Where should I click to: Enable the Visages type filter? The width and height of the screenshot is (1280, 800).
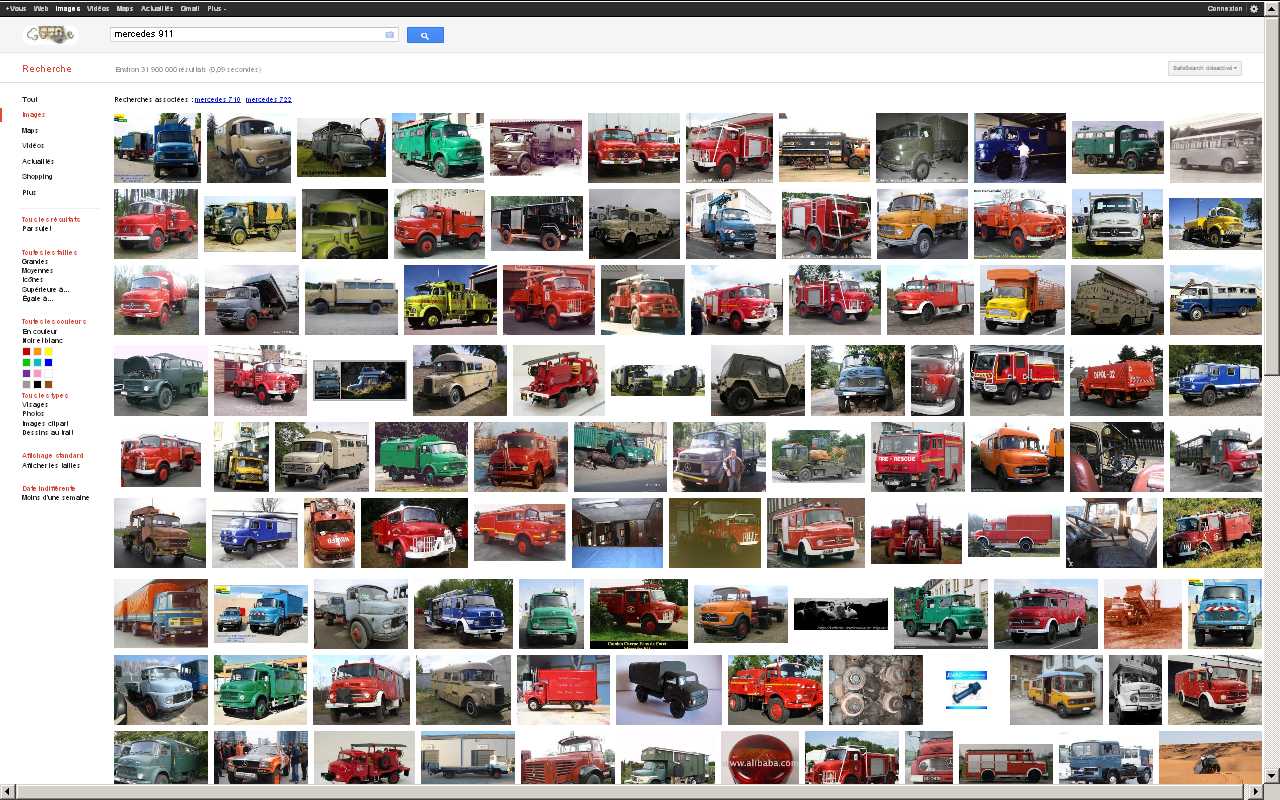[x=35, y=405]
